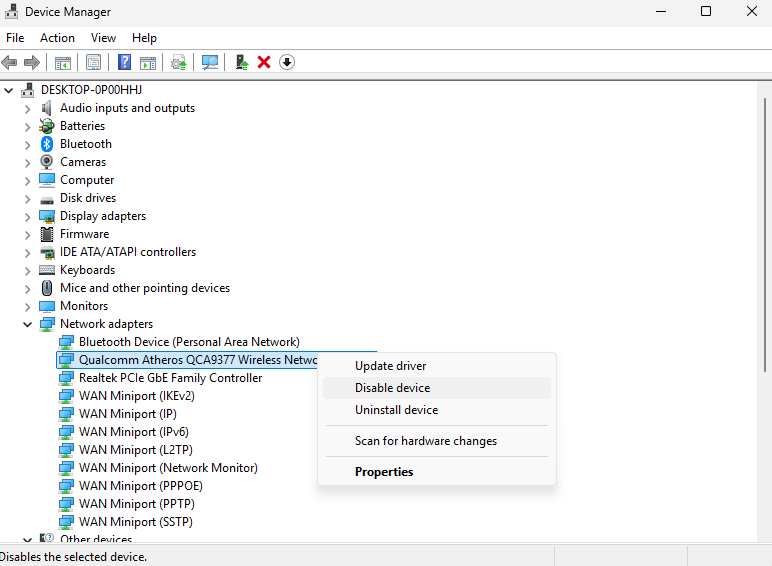Image resolution: width=772 pixels, height=566 pixels.
Task: Collapse the Network adapters category
Action: pyautogui.click(x=28, y=324)
